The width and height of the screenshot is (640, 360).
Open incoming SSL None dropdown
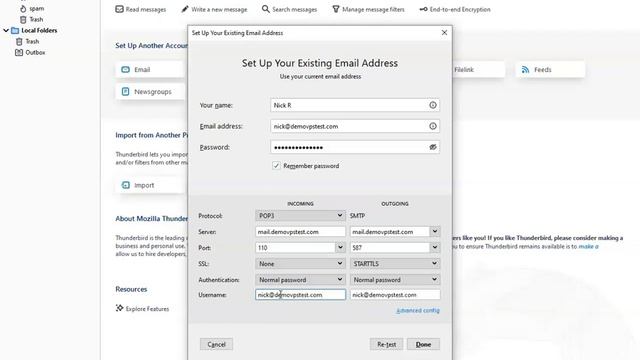pos(300,264)
